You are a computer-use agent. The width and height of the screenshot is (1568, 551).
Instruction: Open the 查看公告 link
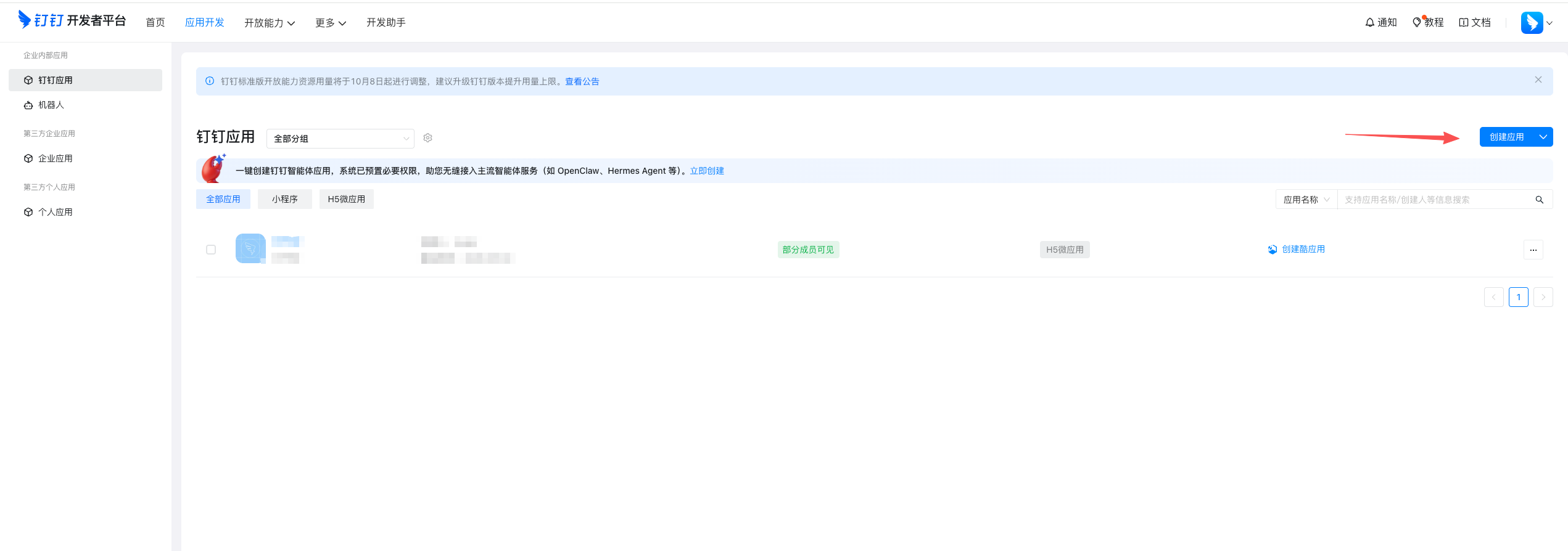pos(582,81)
